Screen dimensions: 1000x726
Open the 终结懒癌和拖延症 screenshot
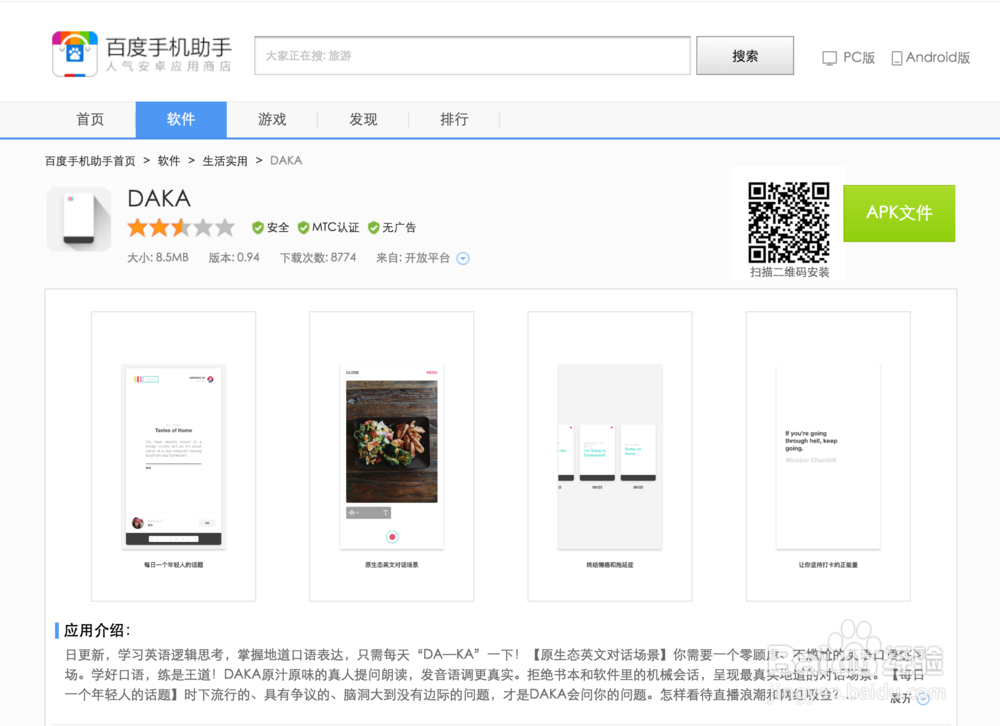tap(610, 456)
